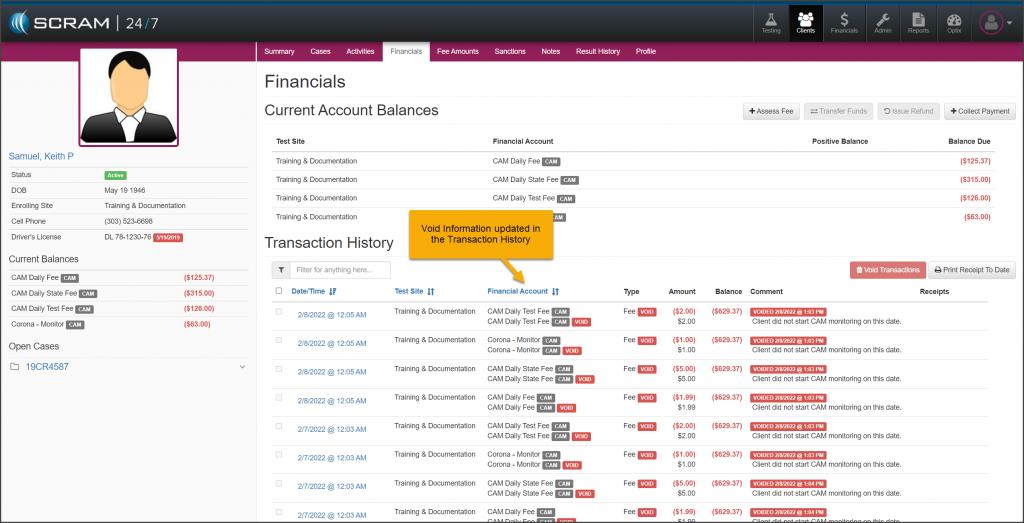This screenshot has height=523, width=1024.
Task: Toggle the select-all transactions checkbox
Action: (x=279, y=291)
